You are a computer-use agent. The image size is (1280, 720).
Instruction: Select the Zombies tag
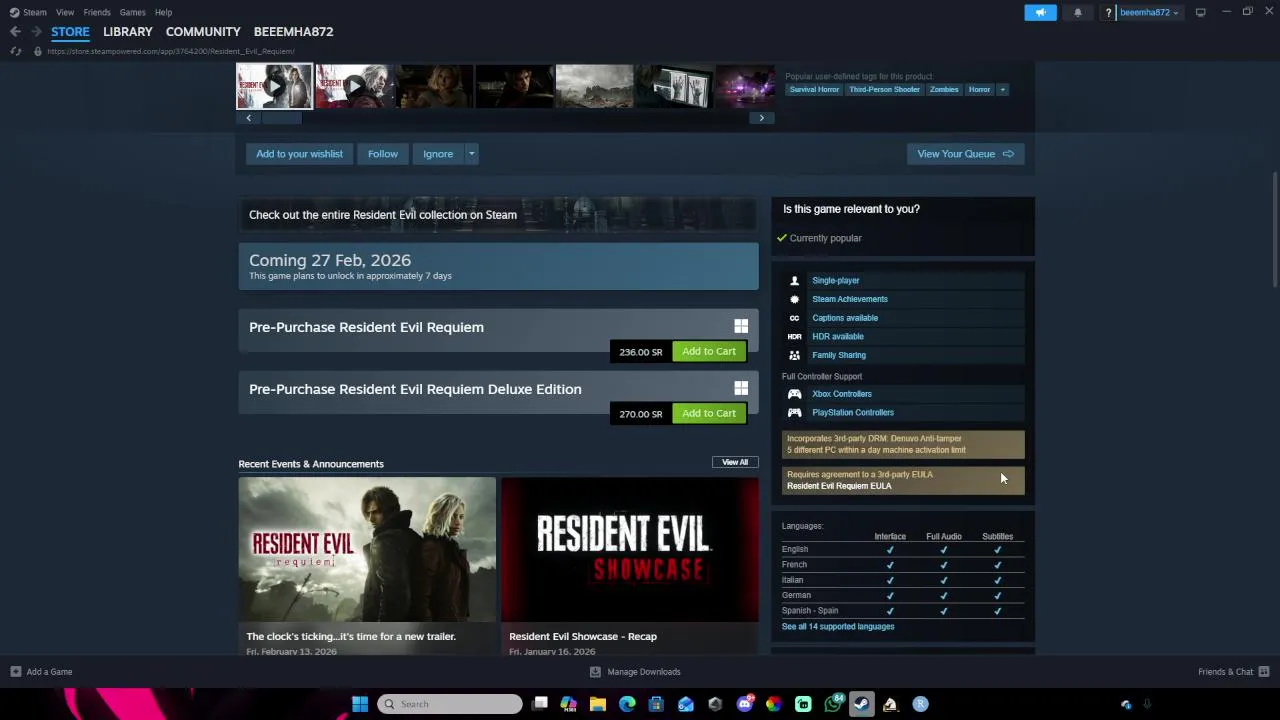point(944,90)
